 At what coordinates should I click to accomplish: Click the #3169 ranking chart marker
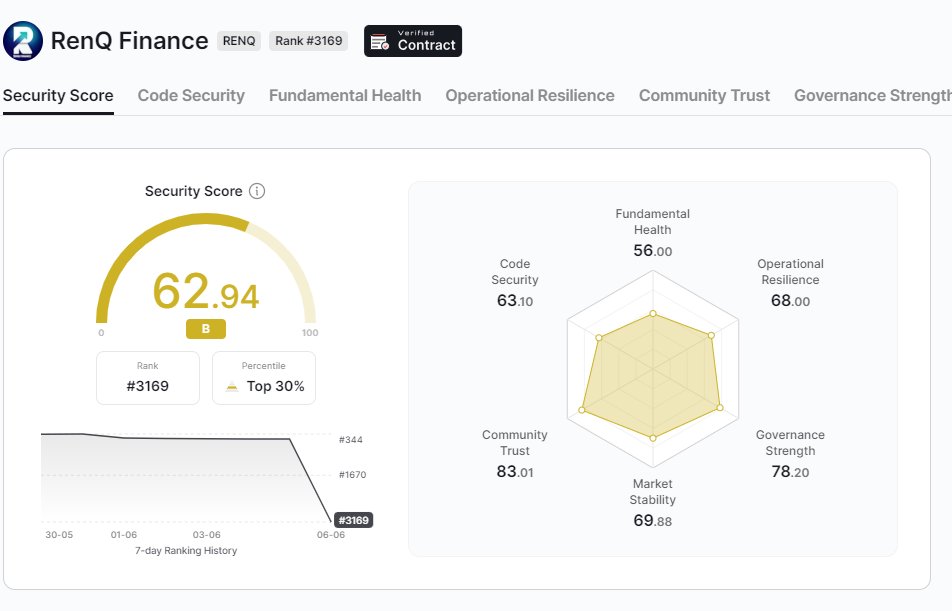pos(353,520)
